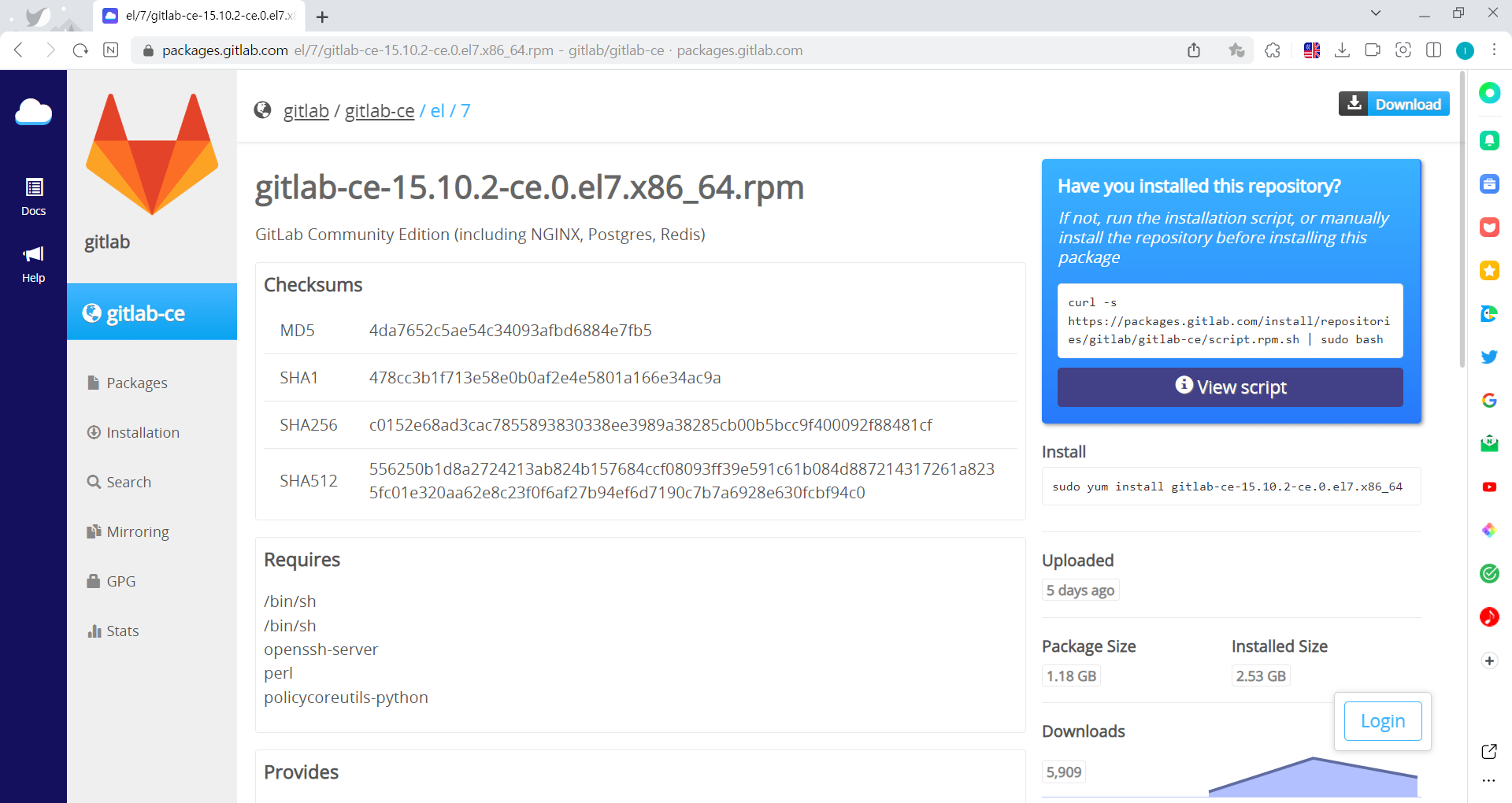Click the 1.18 GB package size value

click(1071, 676)
